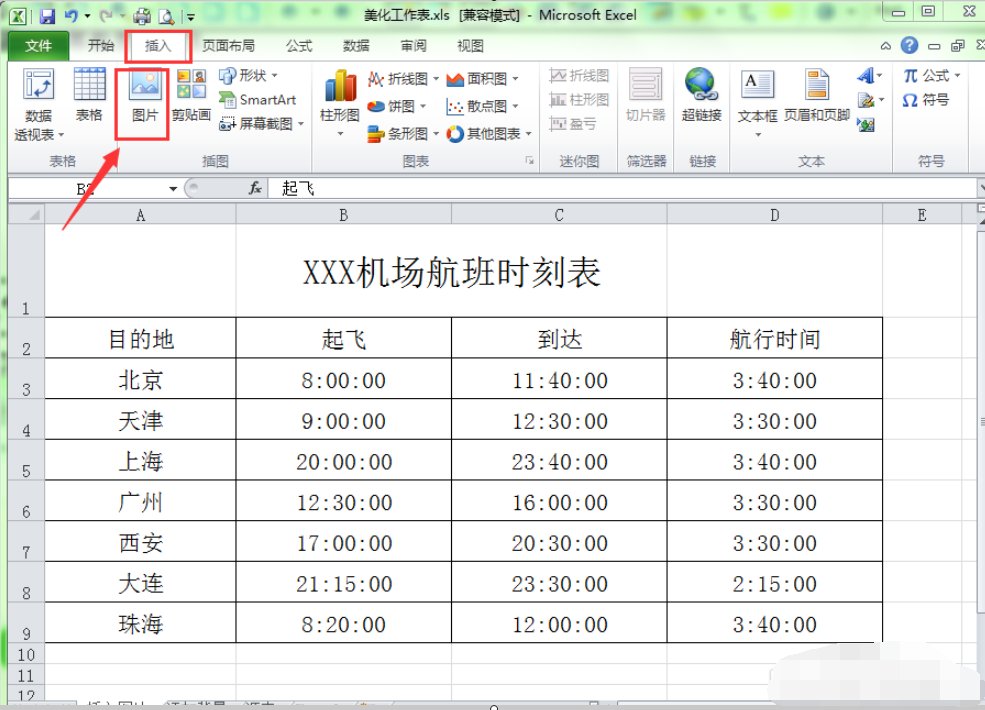Insert a Header and Footer (页眉和页脚)
Viewport: 985px width, 710px height.
pos(815,97)
